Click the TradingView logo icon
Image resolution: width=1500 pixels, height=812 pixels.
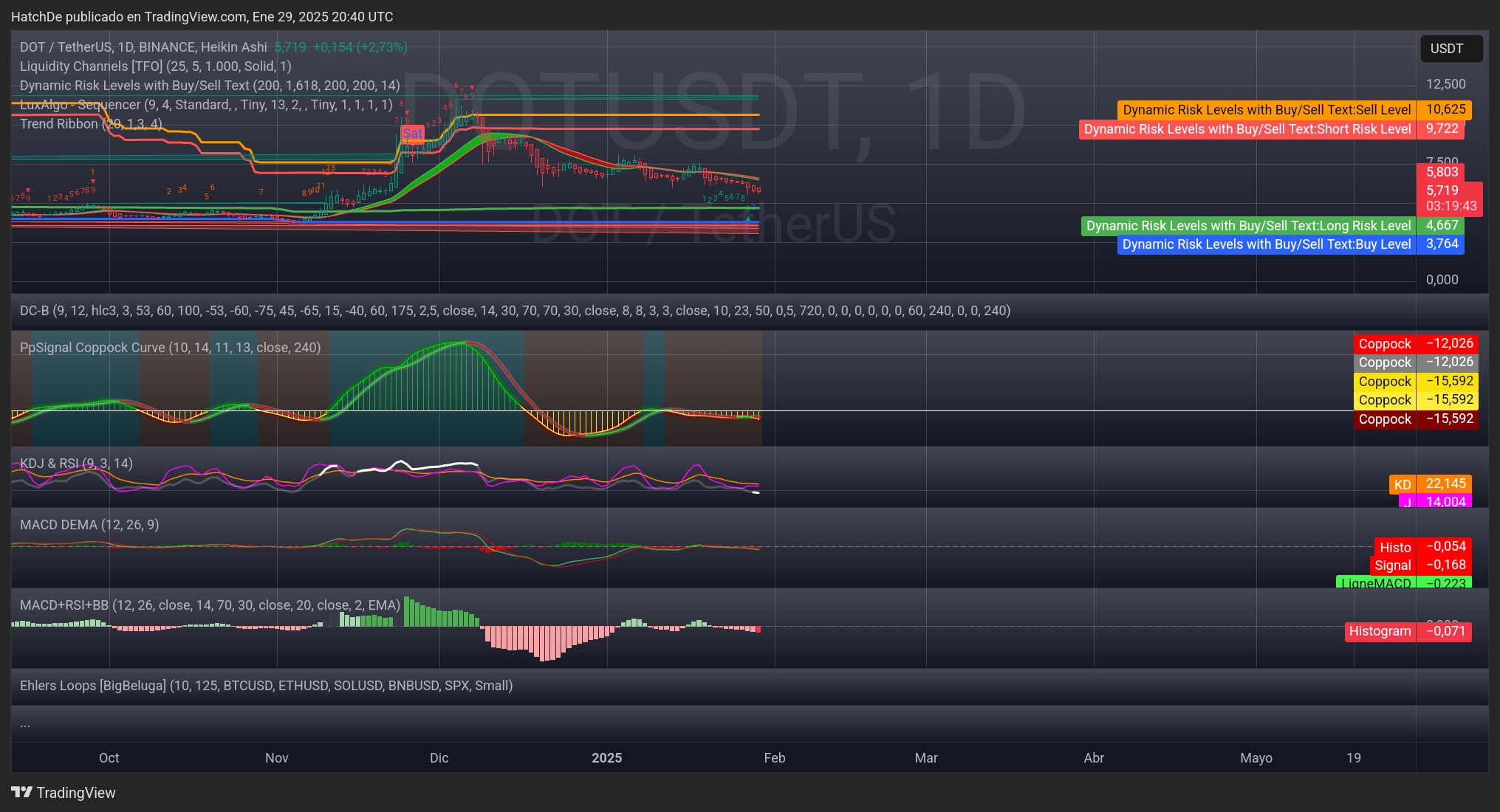(x=22, y=792)
